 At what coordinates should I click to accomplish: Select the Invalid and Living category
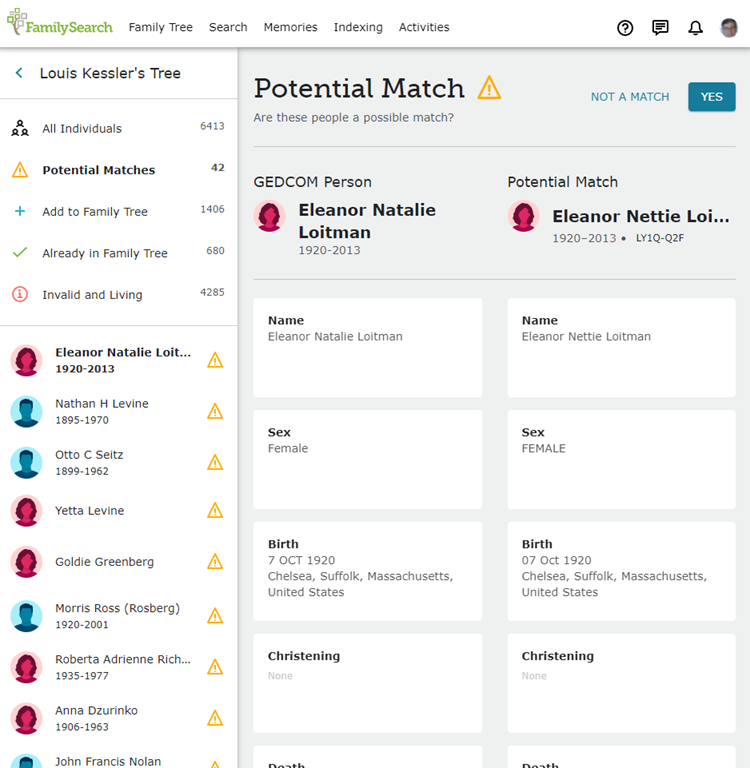tap(119, 294)
